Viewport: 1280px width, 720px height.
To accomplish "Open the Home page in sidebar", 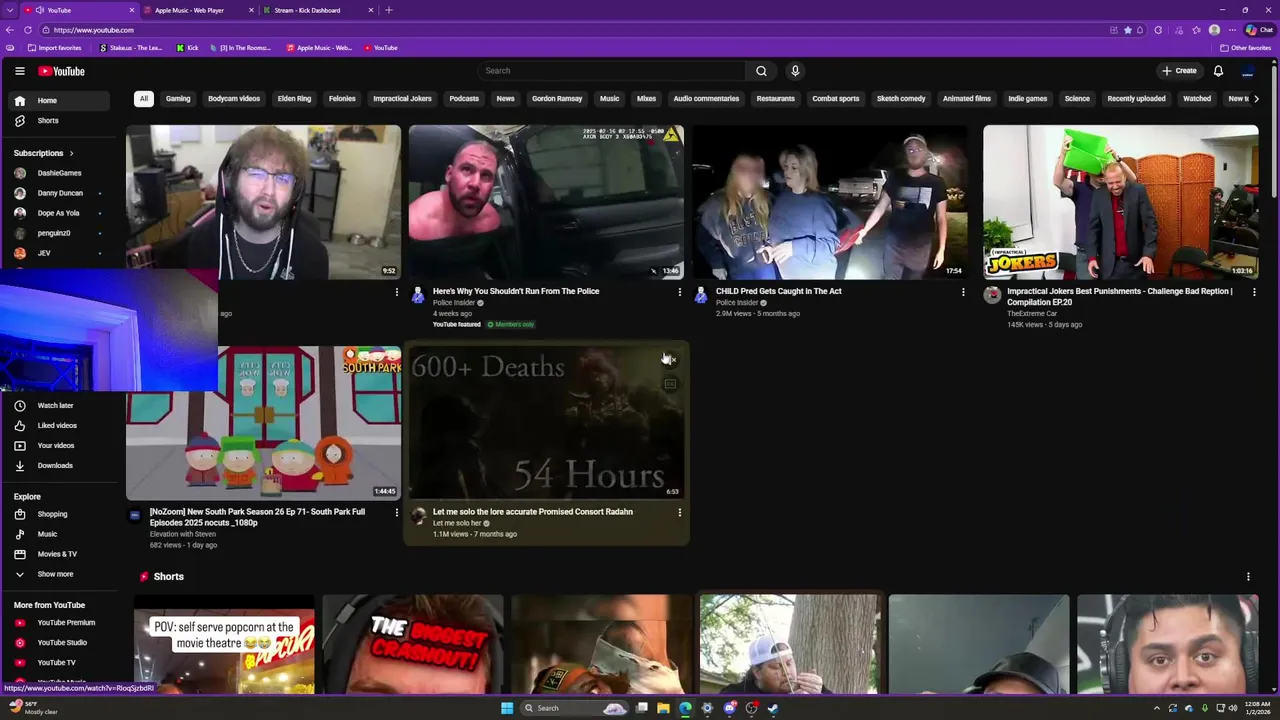I will (x=60, y=100).
